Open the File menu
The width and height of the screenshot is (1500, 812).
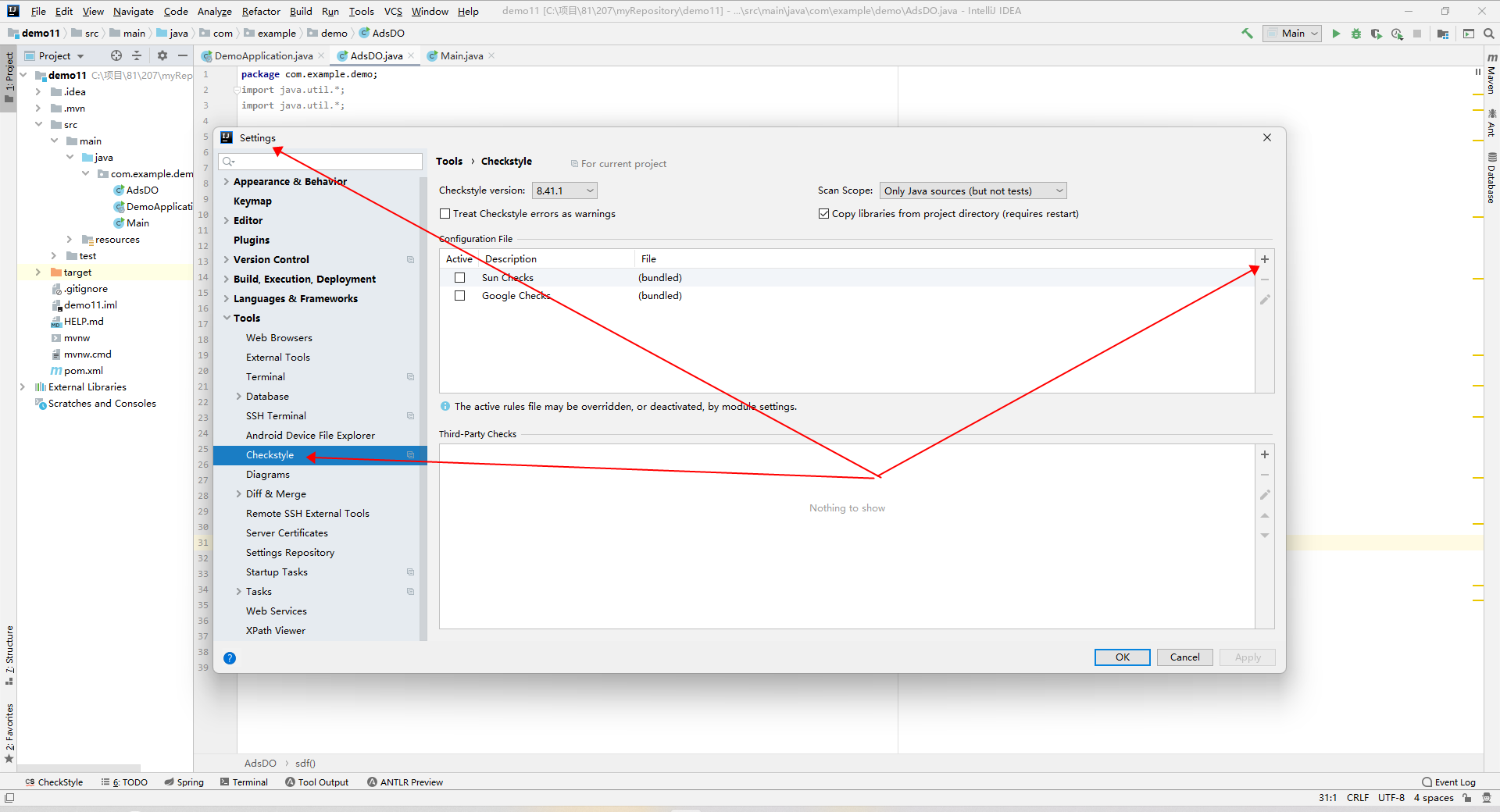click(x=38, y=12)
